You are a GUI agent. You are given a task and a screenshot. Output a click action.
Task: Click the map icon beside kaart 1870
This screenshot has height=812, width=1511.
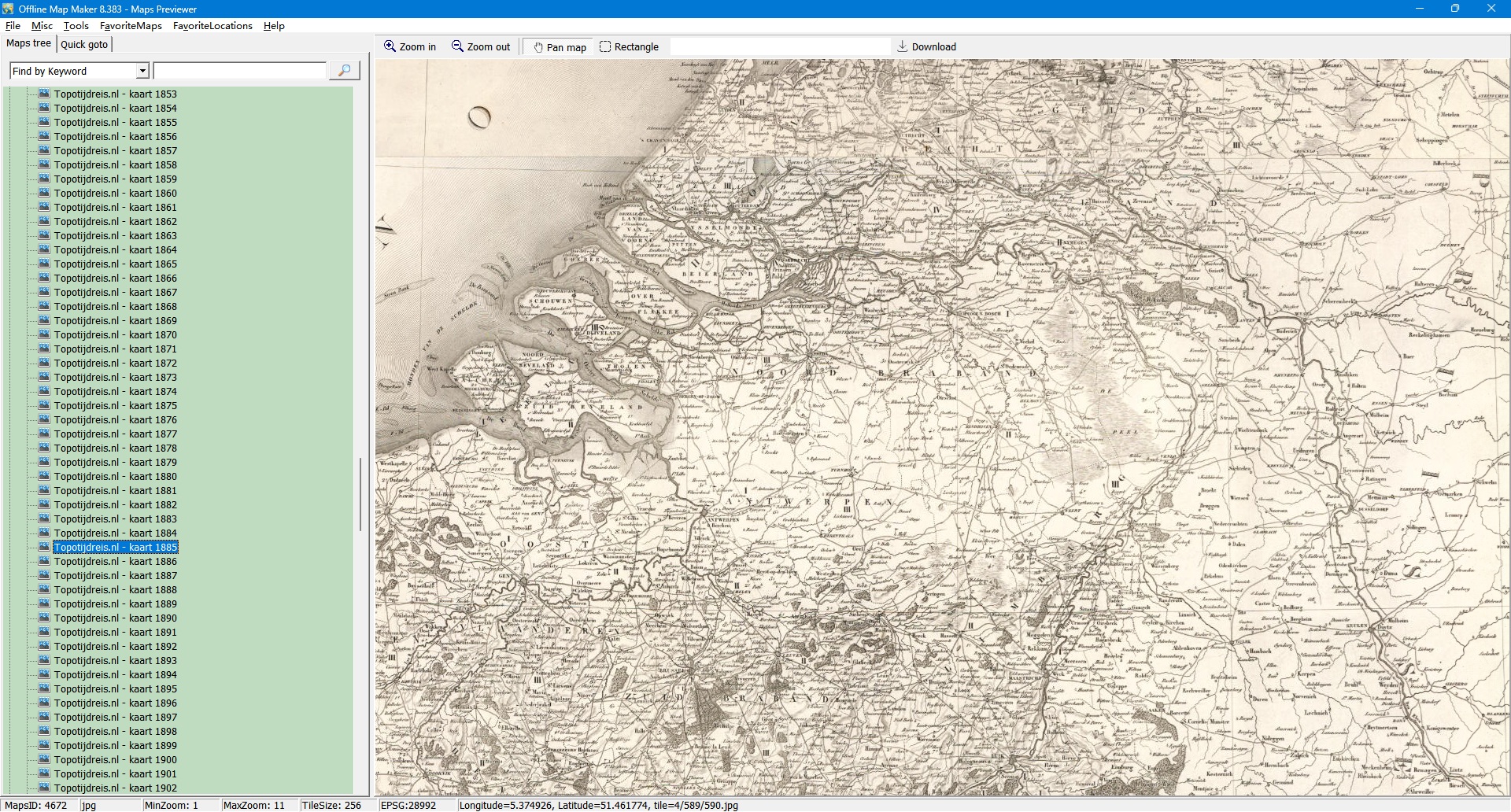pos(44,334)
